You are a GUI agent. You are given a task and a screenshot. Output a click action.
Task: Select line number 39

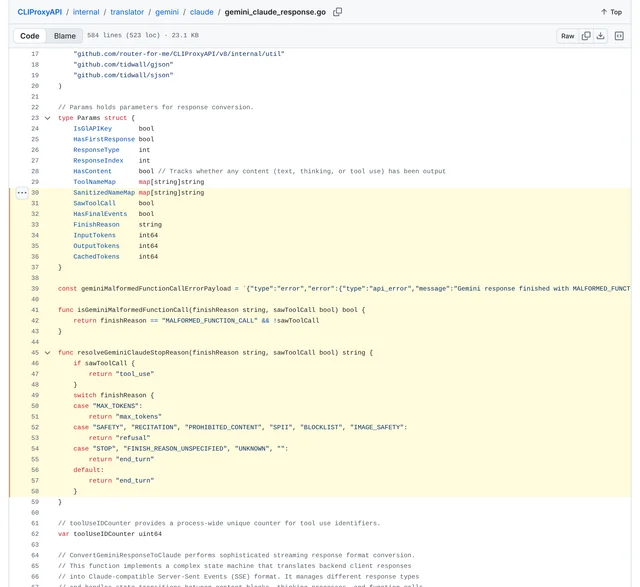35,288
